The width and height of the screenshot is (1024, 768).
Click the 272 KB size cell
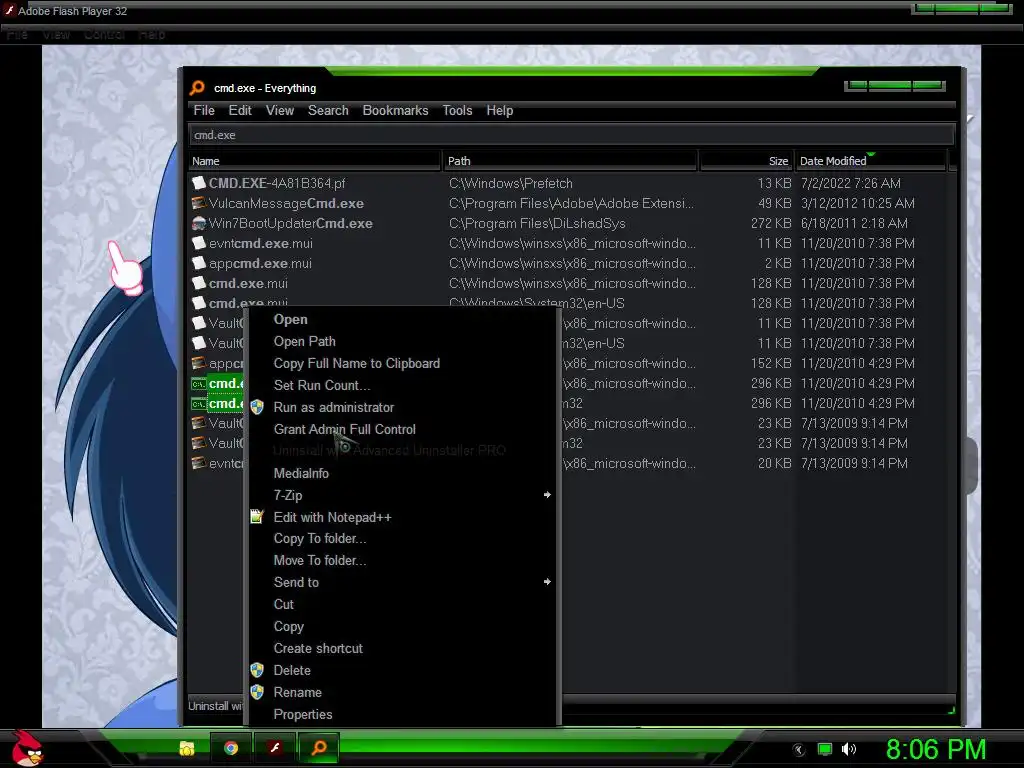click(x=771, y=223)
